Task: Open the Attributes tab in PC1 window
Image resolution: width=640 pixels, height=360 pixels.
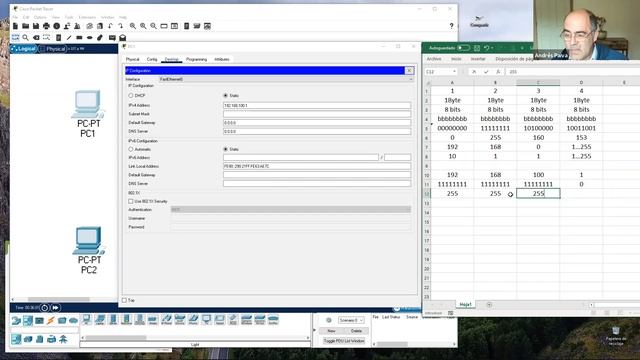Action: click(x=222, y=60)
